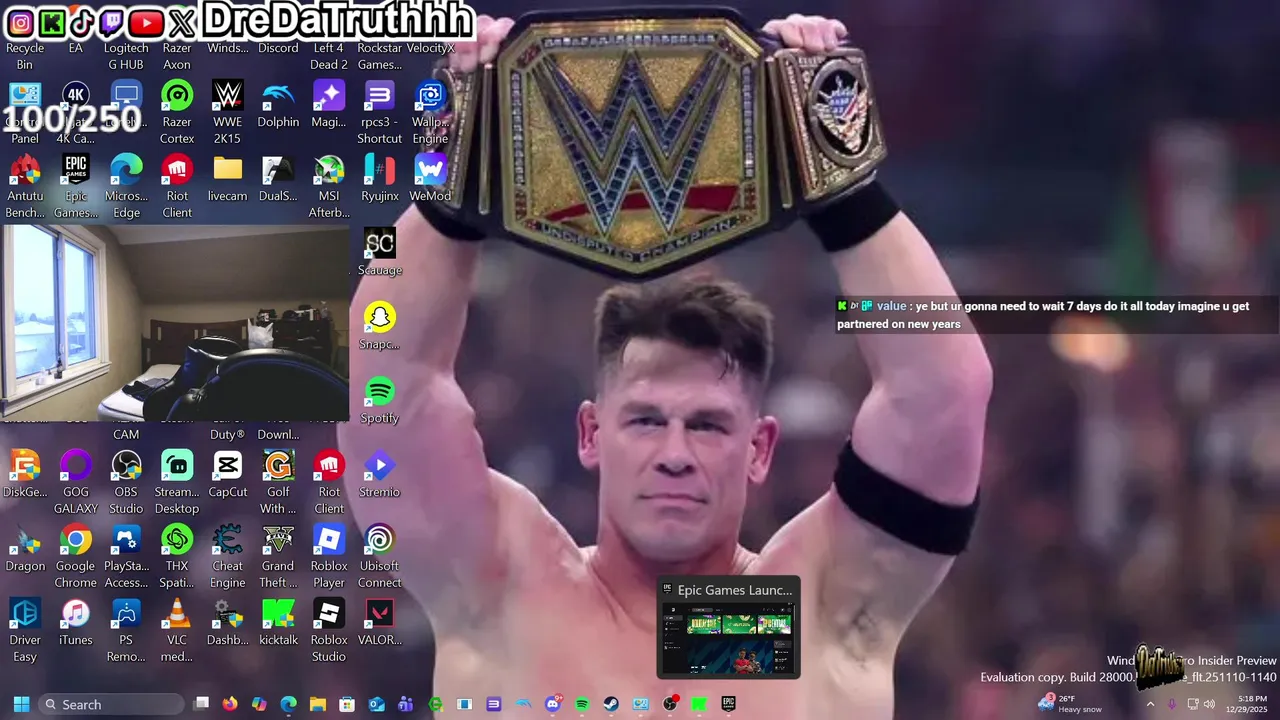Open Microsoft Store from the taskbar
This screenshot has height=720, width=1280.
point(347,704)
